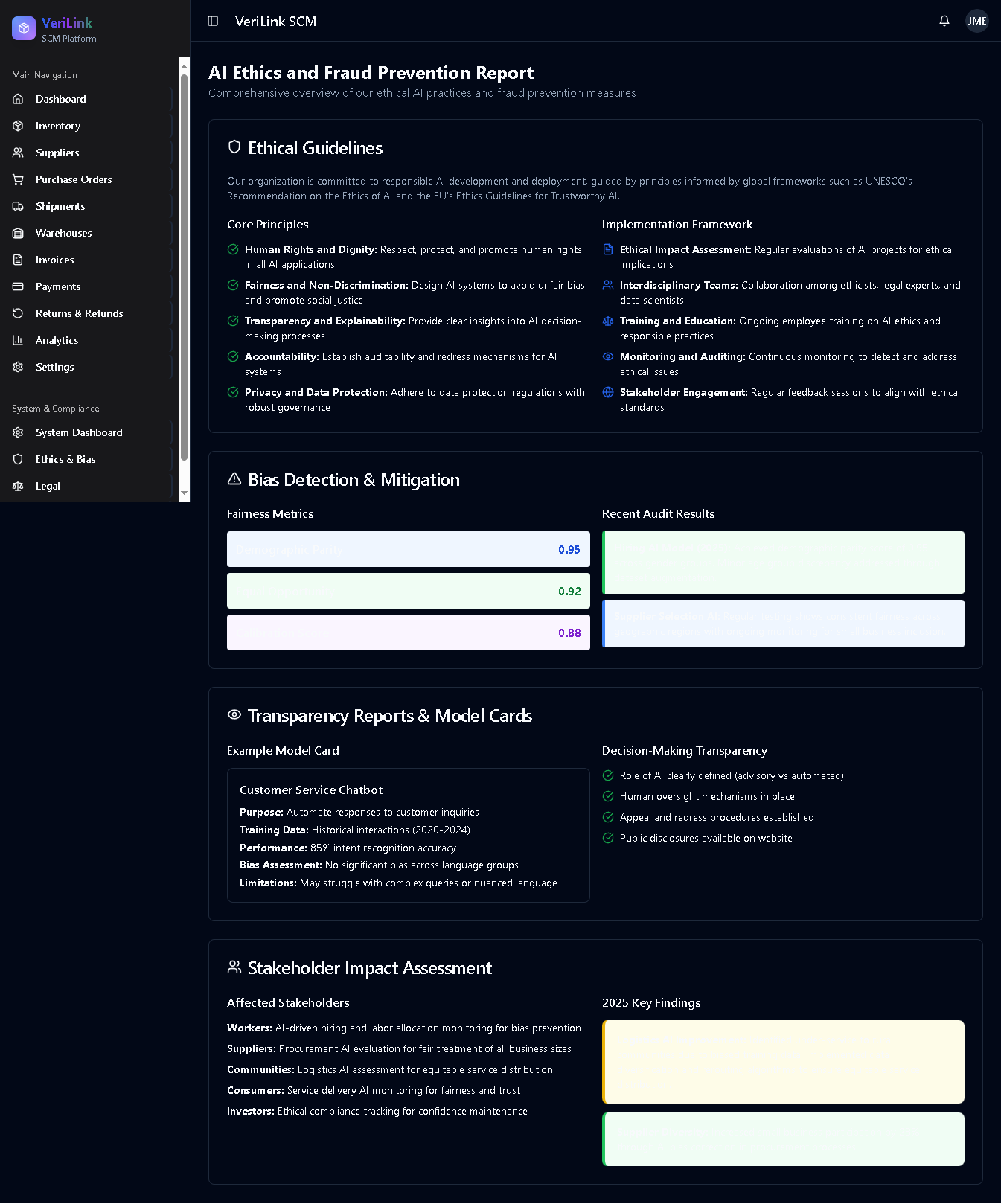This screenshot has height=1204, width=1001.
Task: Click check icon for Public disclosures available
Action: 608,838
